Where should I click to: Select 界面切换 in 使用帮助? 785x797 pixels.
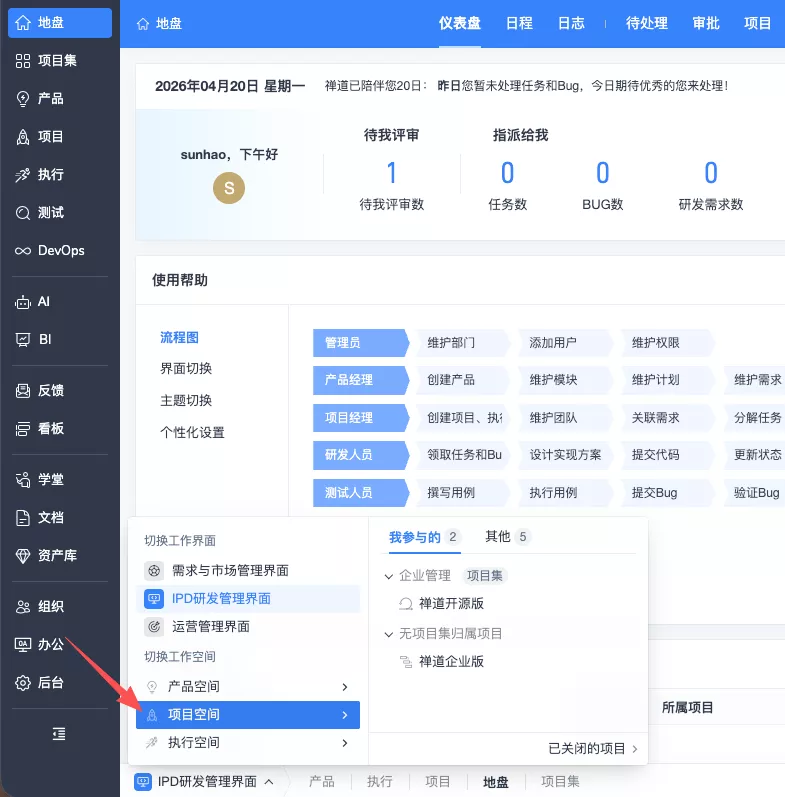(186, 369)
